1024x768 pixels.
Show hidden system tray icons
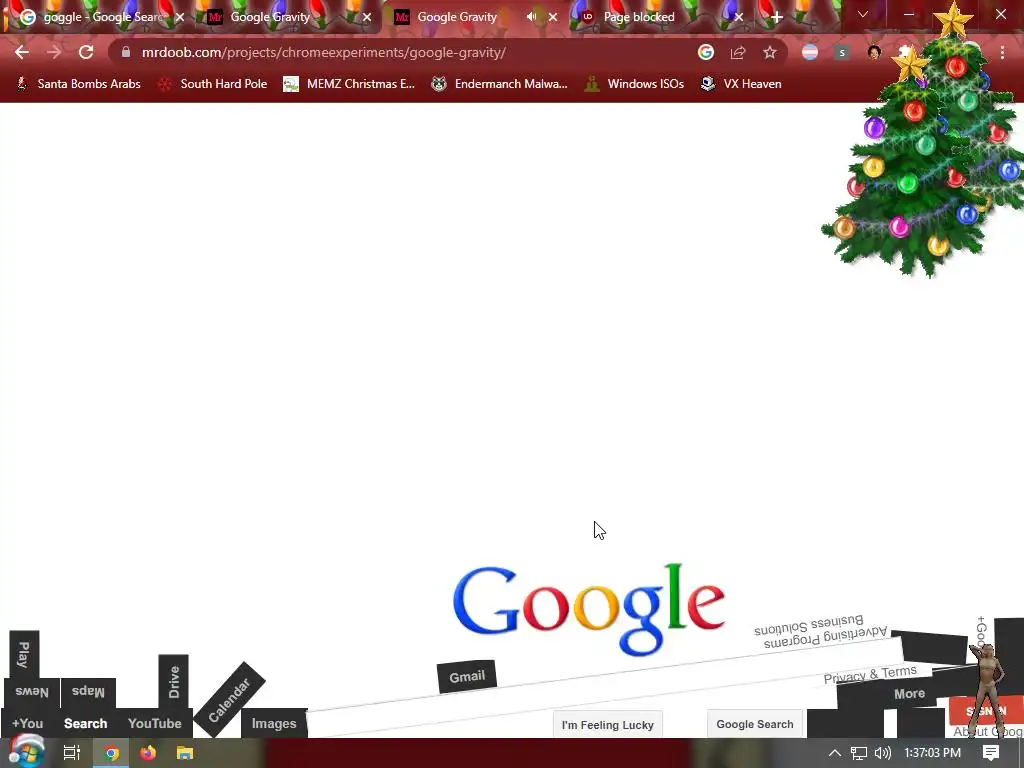tap(834, 753)
